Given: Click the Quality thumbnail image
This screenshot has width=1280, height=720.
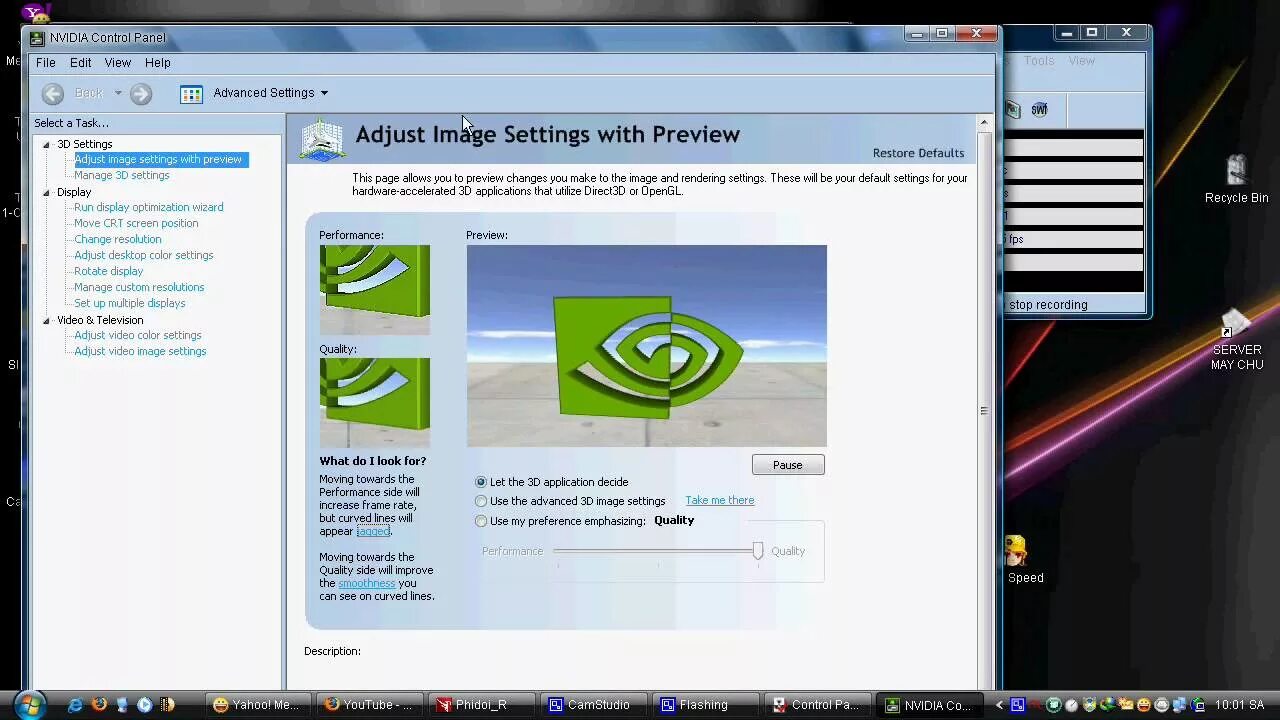Looking at the screenshot, I should tap(375, 402).
